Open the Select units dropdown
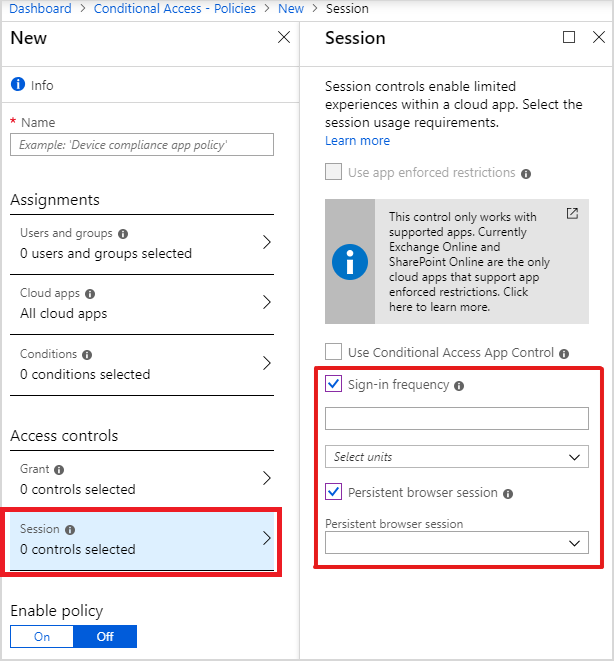Viewport: 614px width, 661px height. (457, 457)
